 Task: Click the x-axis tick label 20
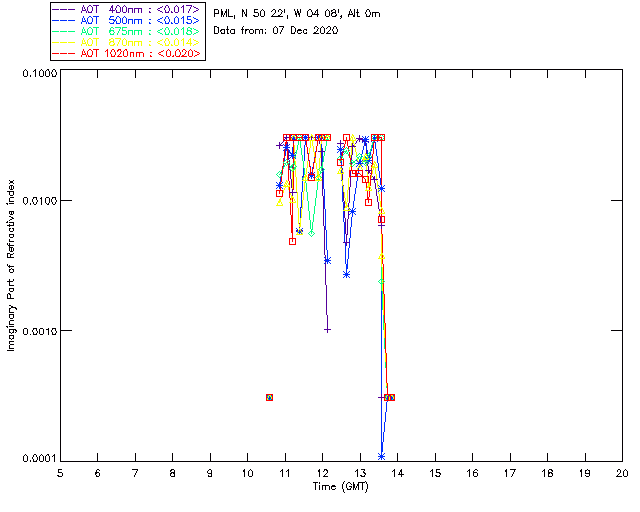[x=622, y=473]
